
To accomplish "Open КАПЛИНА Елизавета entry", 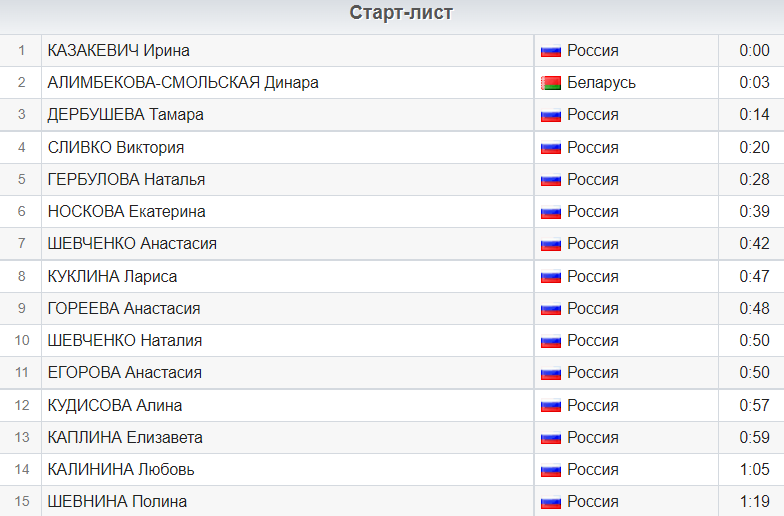I will click(x=125, y=438).
